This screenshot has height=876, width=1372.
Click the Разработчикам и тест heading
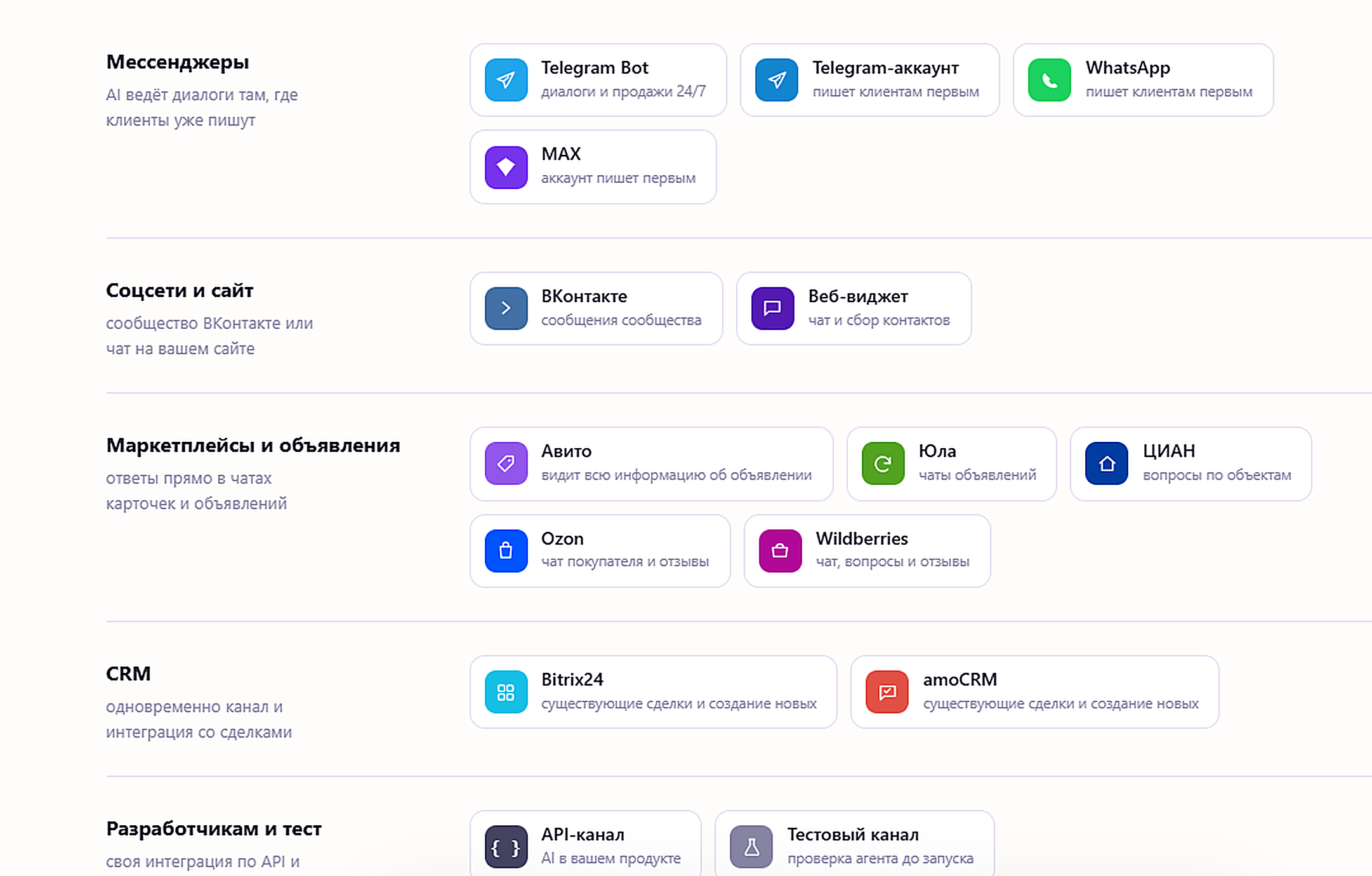pyautogui.click(x=214, y=829)
